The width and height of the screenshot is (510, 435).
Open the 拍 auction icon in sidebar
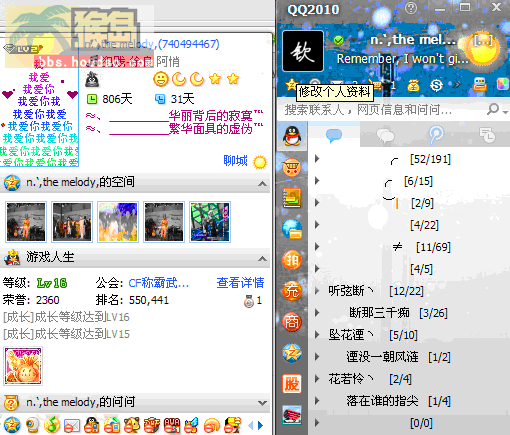[x=292, y=260]
